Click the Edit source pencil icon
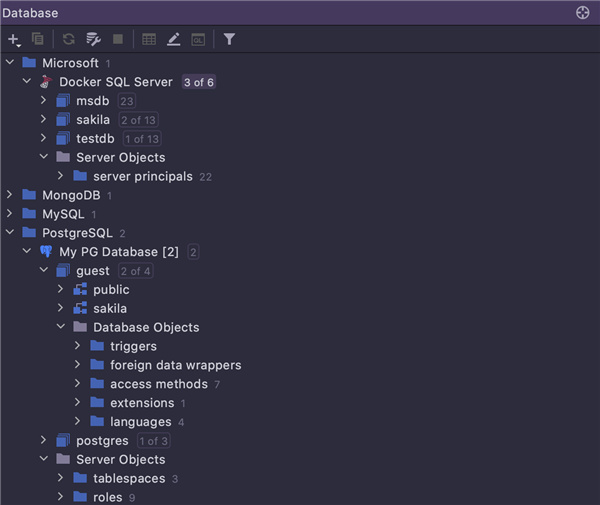Screen dimensions: 600x505 pyautogui.click(x=174, y=39)
